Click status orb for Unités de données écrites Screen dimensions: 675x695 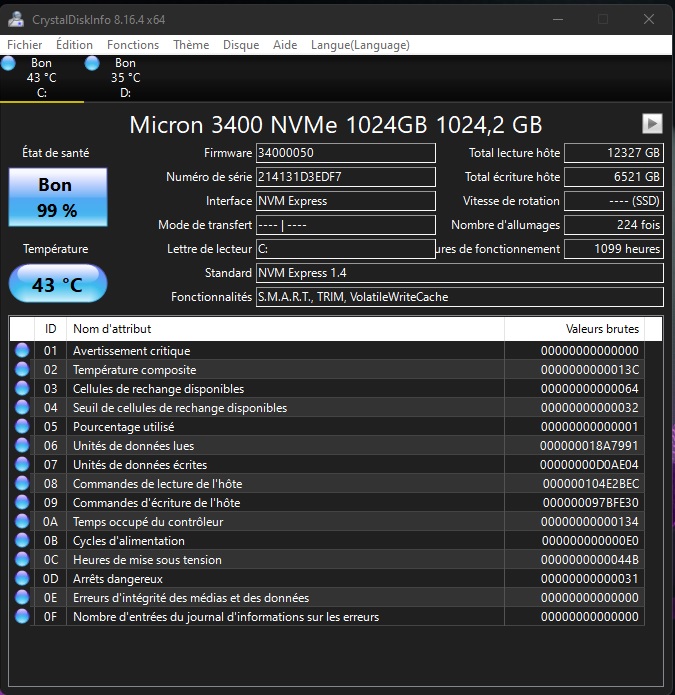(22, 464)
